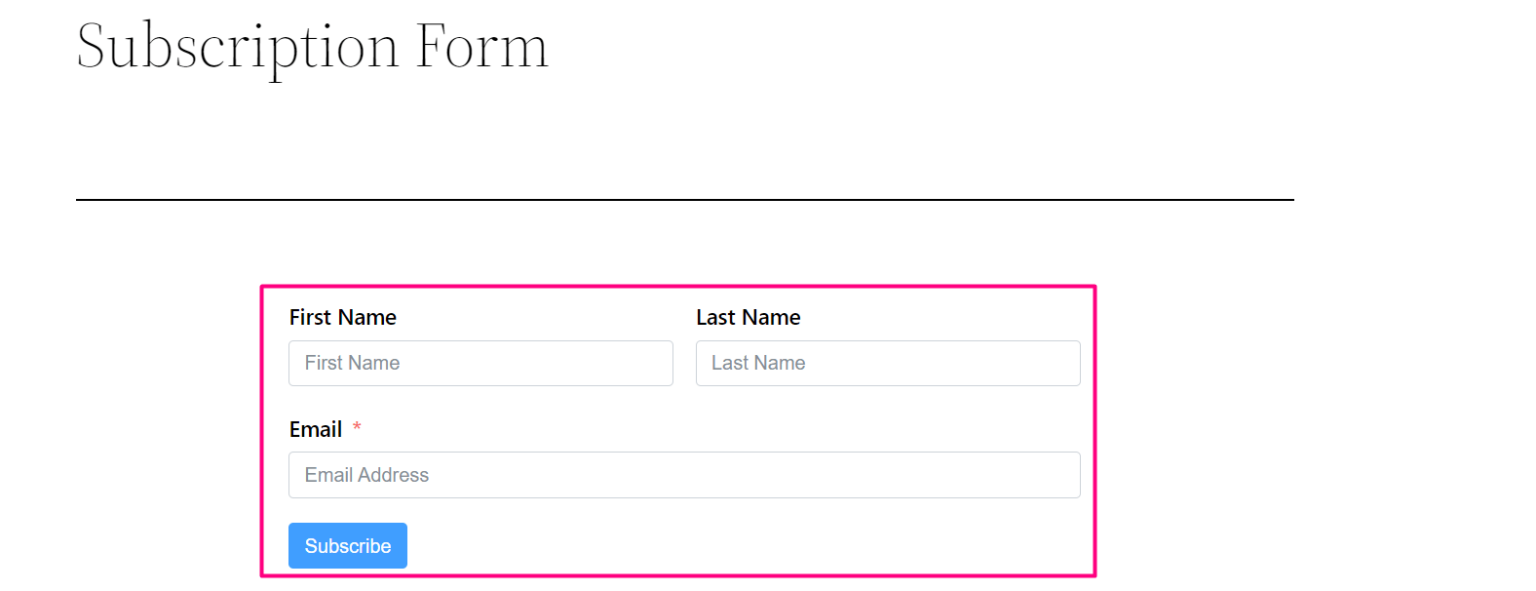Click the "Subscription Form" page heading

312,46
